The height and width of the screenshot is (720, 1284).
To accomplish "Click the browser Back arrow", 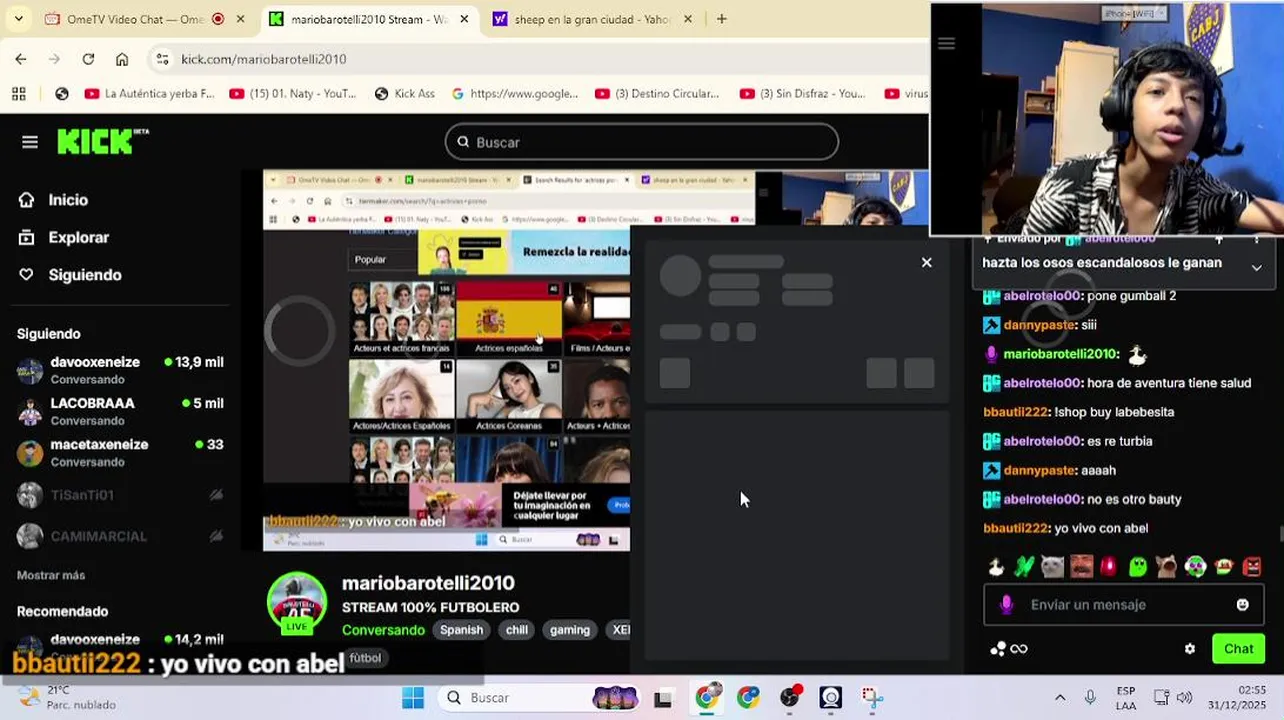I will [21, 59].
